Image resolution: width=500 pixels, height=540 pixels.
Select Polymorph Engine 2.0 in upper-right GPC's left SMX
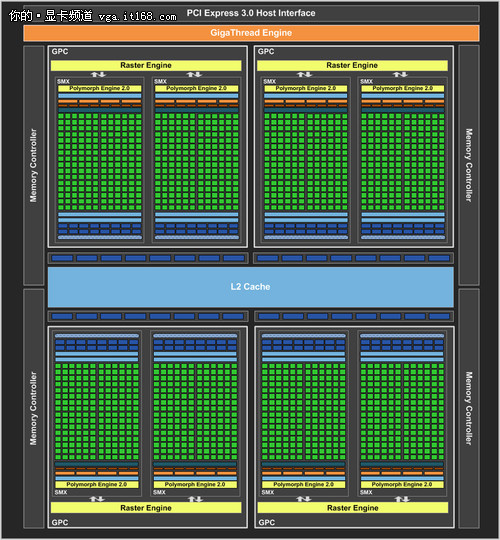pos(305,89)
